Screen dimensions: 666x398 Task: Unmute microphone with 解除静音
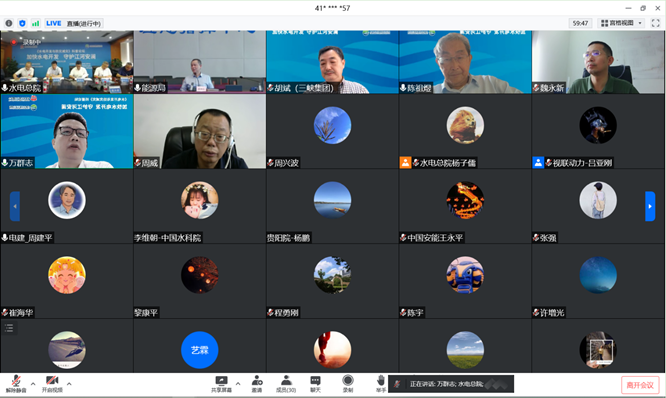coord(16,384)
